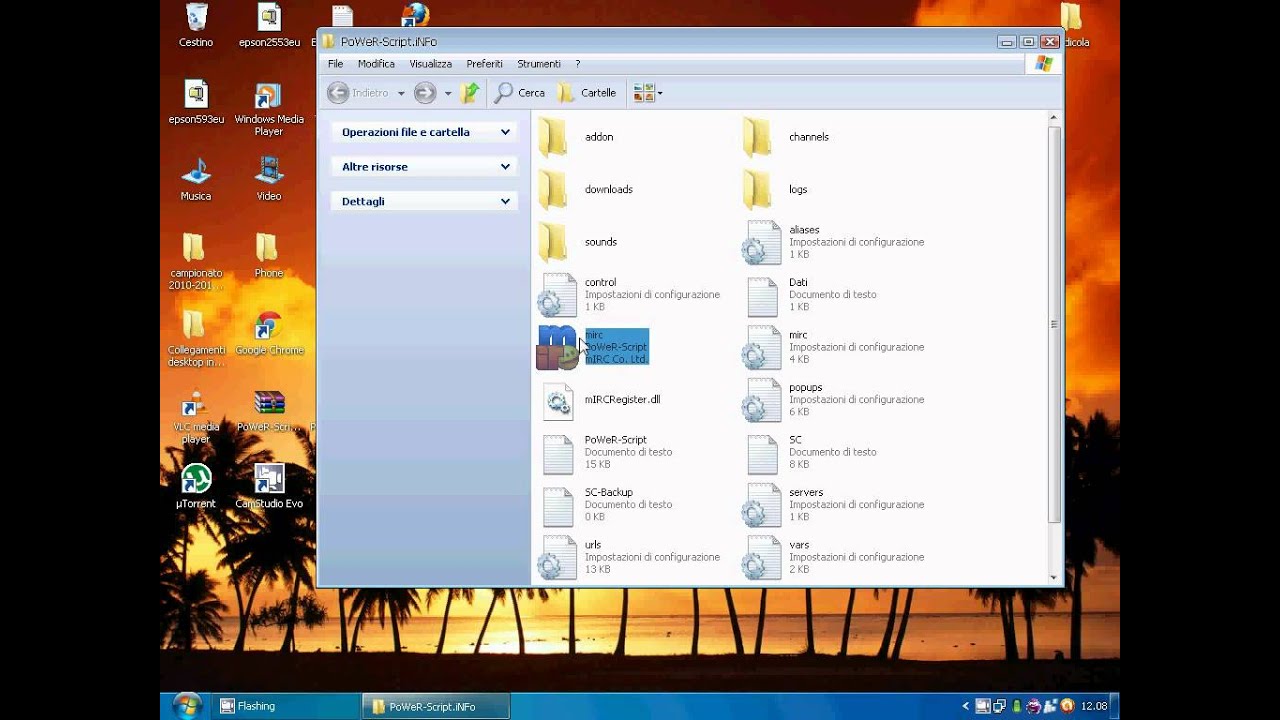Click the Windows Start button
This screenshot has width=1280, height=720.
click(x=187, y=705)
